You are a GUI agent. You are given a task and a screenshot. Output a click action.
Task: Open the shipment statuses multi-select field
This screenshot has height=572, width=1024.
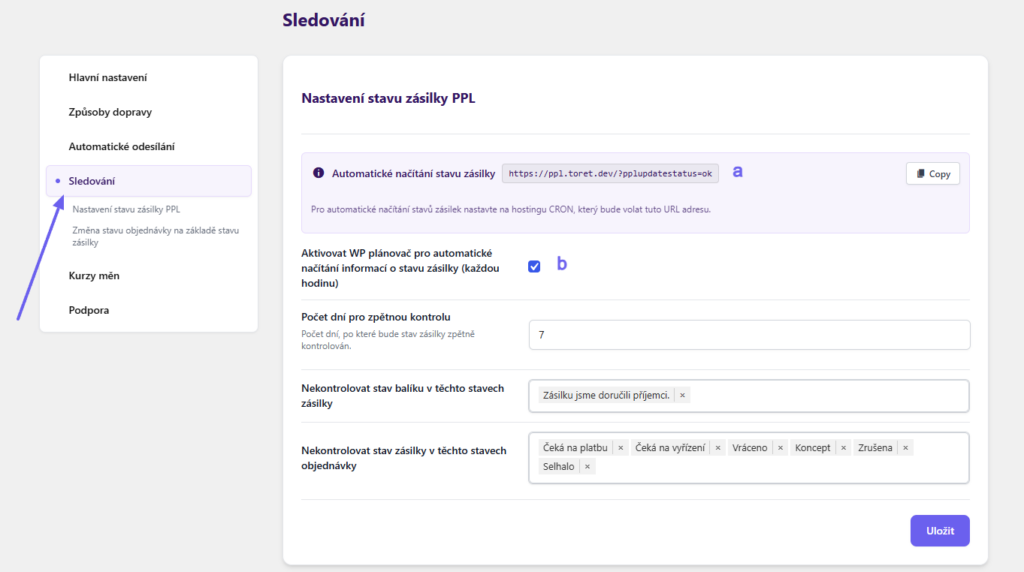pos(749,396)
